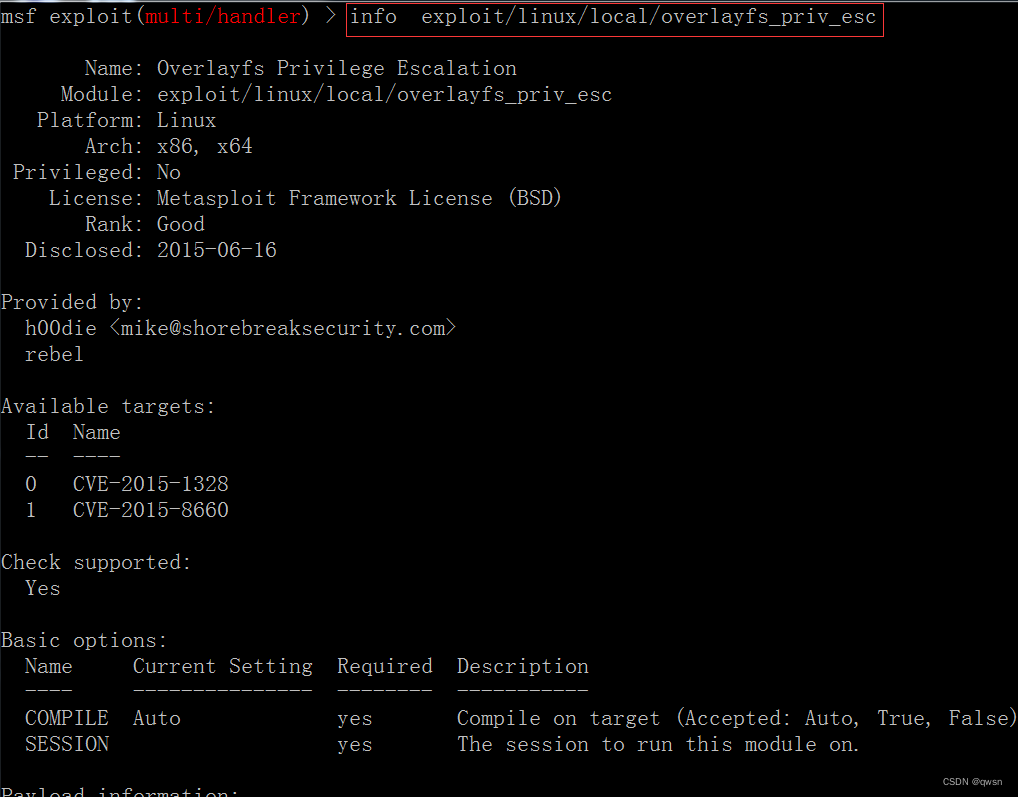Click the Basic options heading

pos(84,641)
